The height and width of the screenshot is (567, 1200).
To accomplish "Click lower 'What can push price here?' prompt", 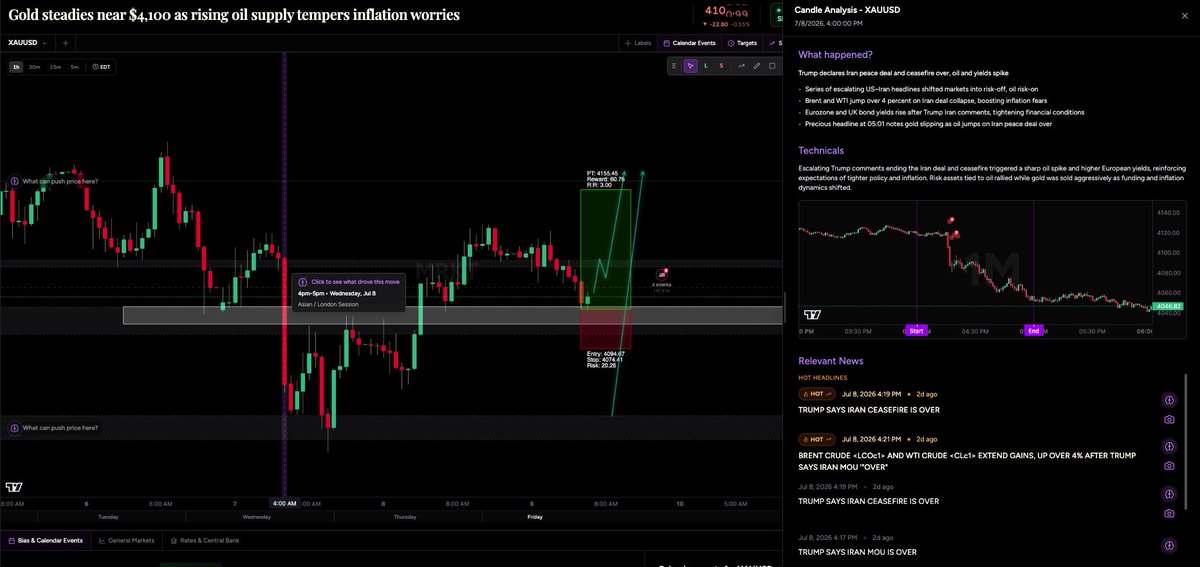I will tap(54, 428).
